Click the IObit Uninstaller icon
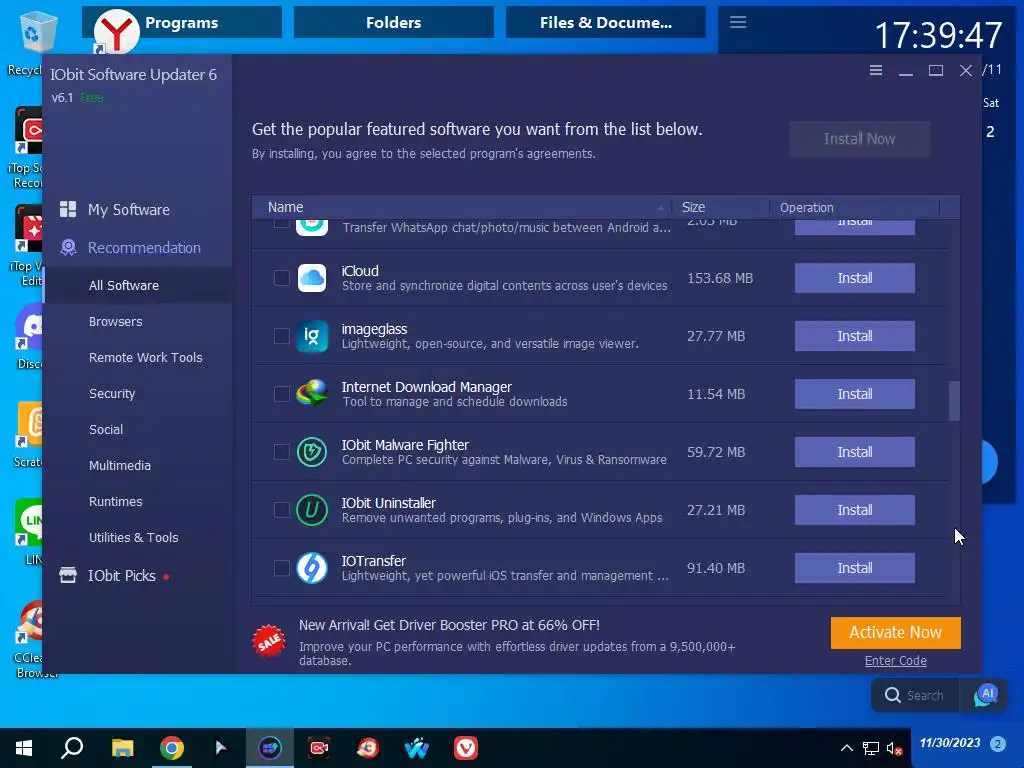The width and height of the screenshot is (1024, 768). pos(312,510)
